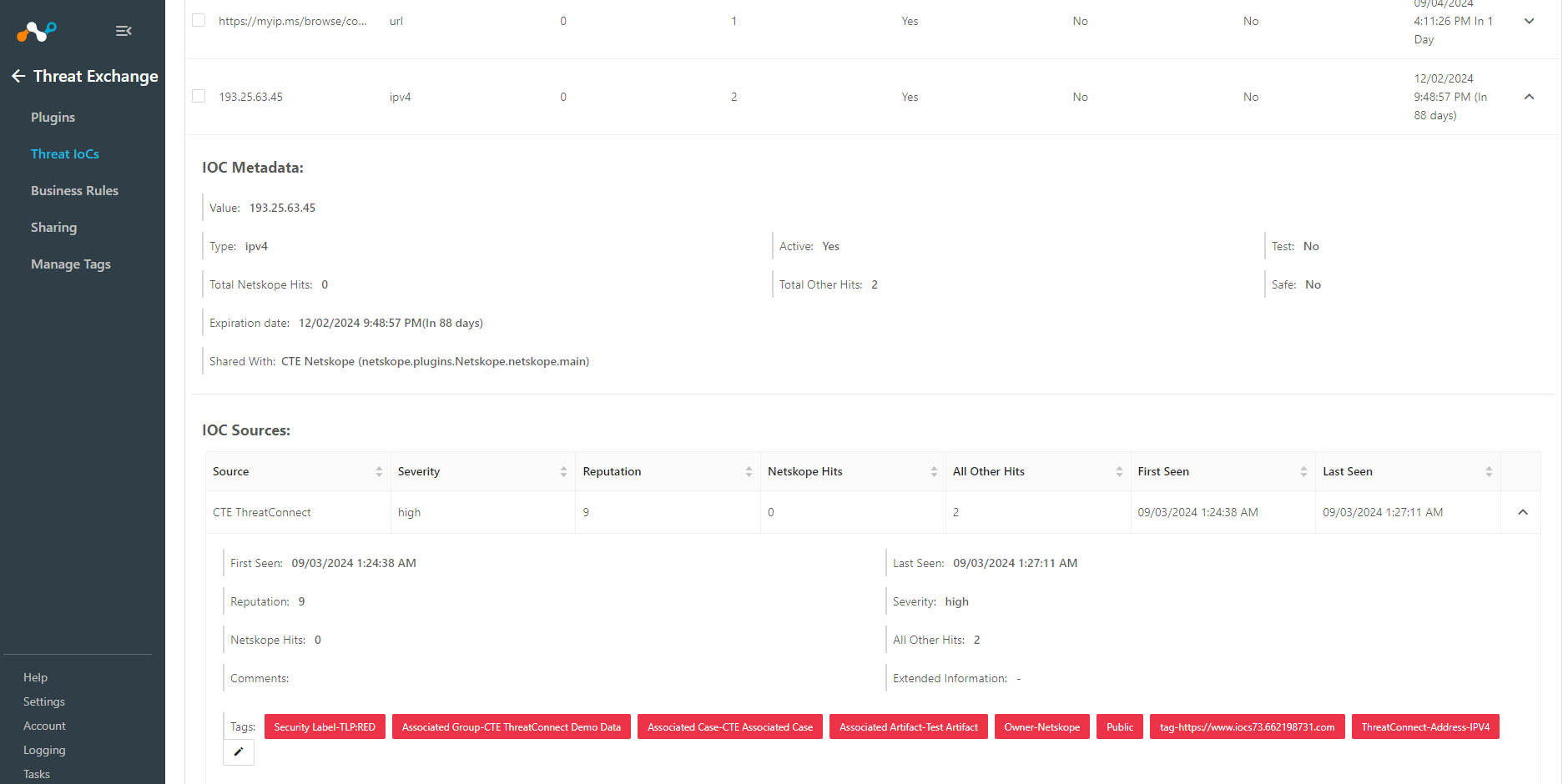Viewport: 1568px width, 784px height.
Task: Click the Extended Information field
Action: (956, 678)
